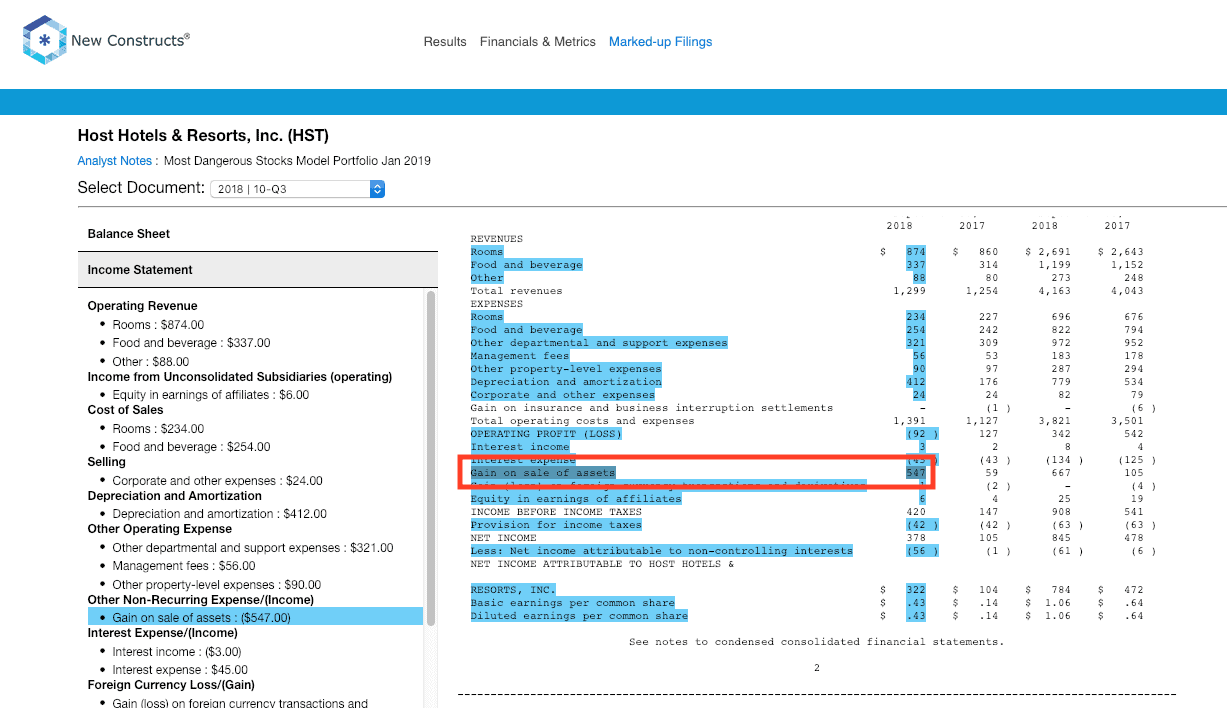Viewport: 1227px width, 708px height.
Task: Select Rooms : $874.00 under Operating Revenue
Action: pyautogui.click(x=158, y=325)
